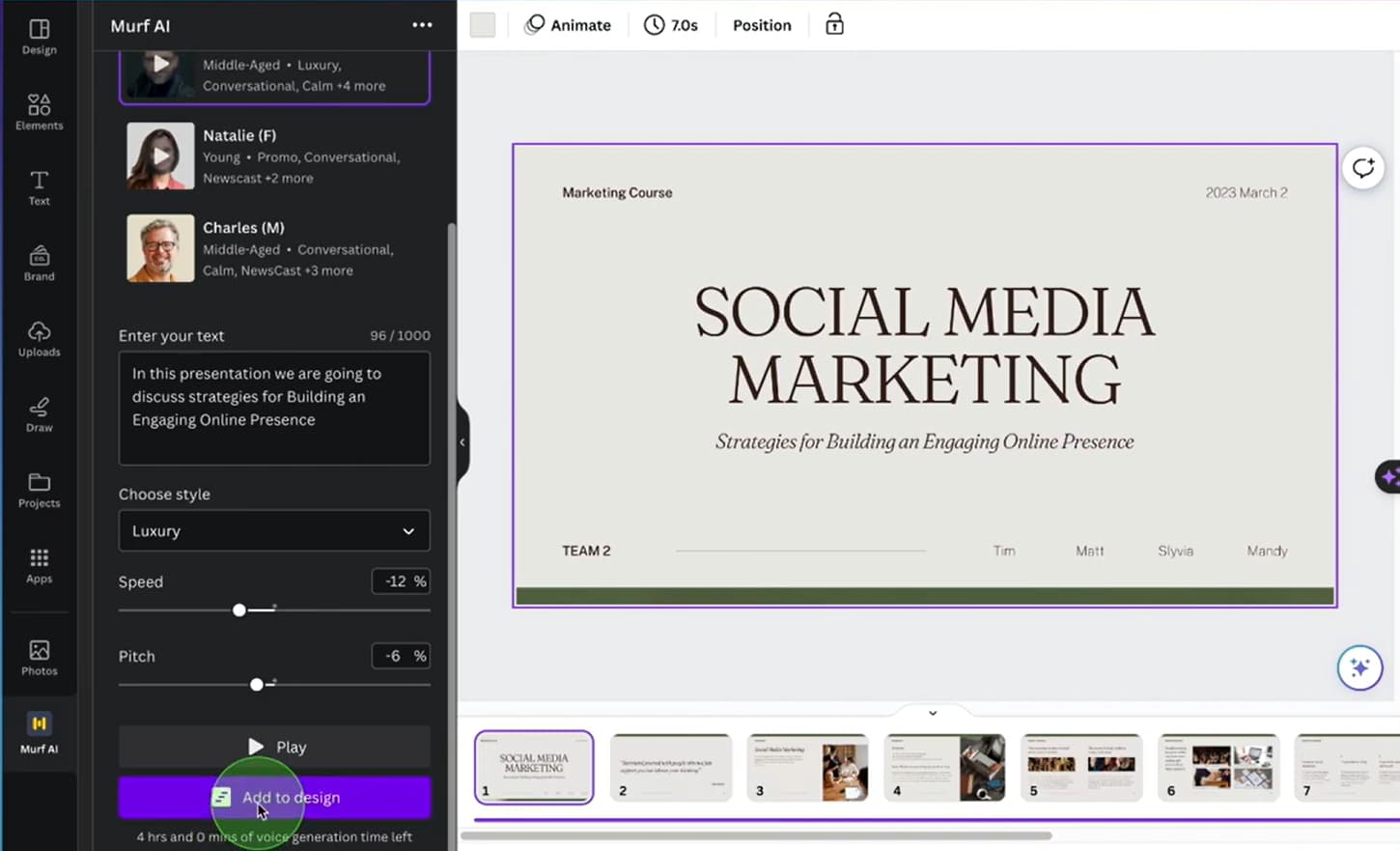Select slide 3 thumbnail
This screenshot has width=1400, height=851.
(808, 767)
